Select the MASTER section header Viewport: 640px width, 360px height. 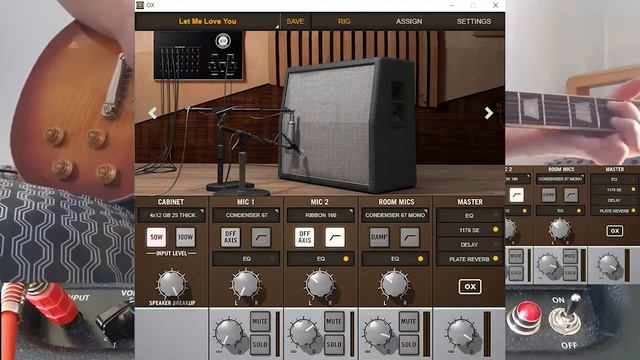click(x=470, y=202)
